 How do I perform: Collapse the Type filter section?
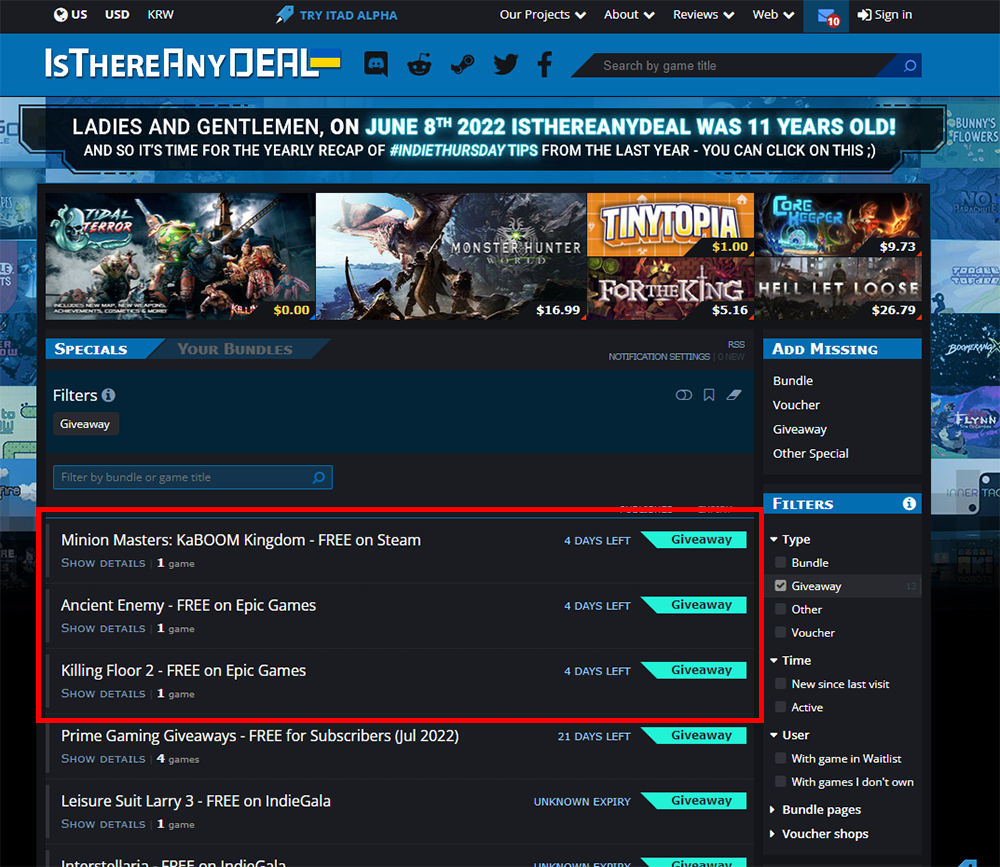coord(790,539)
